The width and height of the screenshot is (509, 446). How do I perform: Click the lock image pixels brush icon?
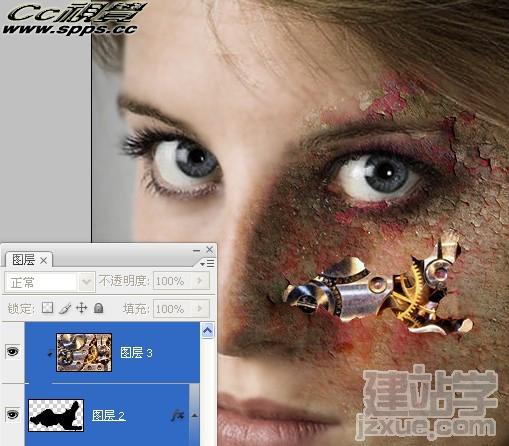(65, 308)
